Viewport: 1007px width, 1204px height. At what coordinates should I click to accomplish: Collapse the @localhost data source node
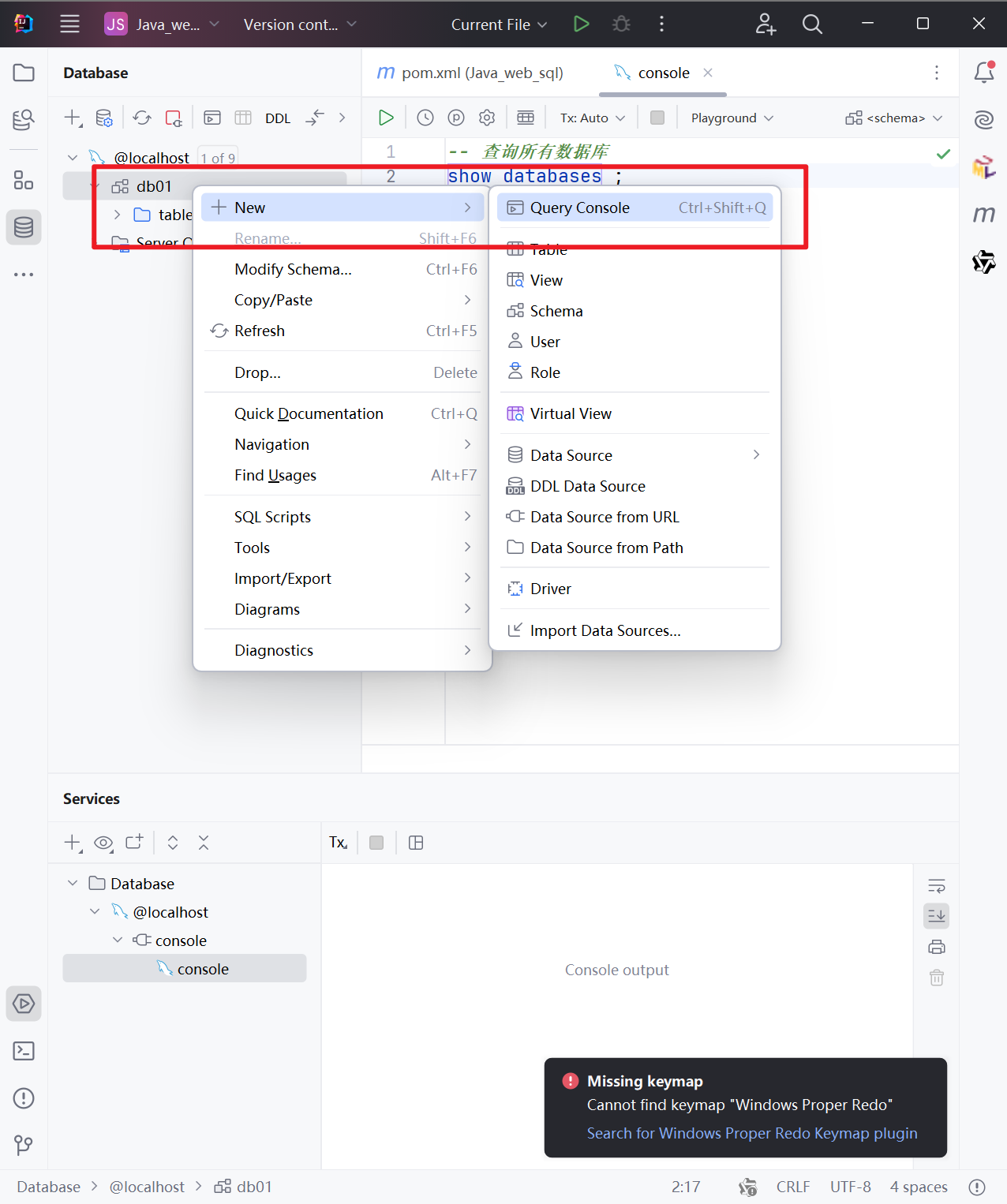click(x=73, y=158)
